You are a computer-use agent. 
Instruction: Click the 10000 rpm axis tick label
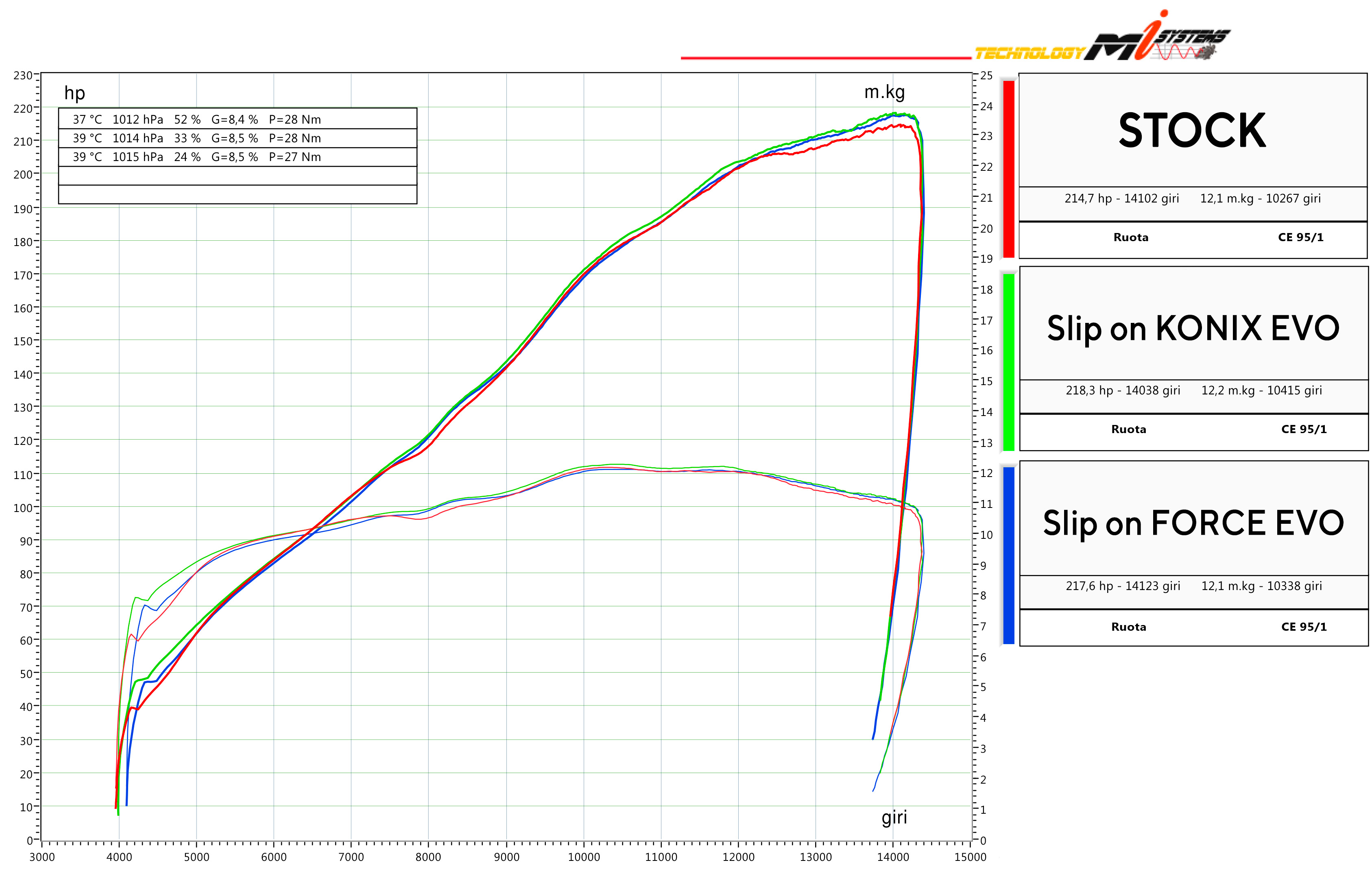(583, 857)
